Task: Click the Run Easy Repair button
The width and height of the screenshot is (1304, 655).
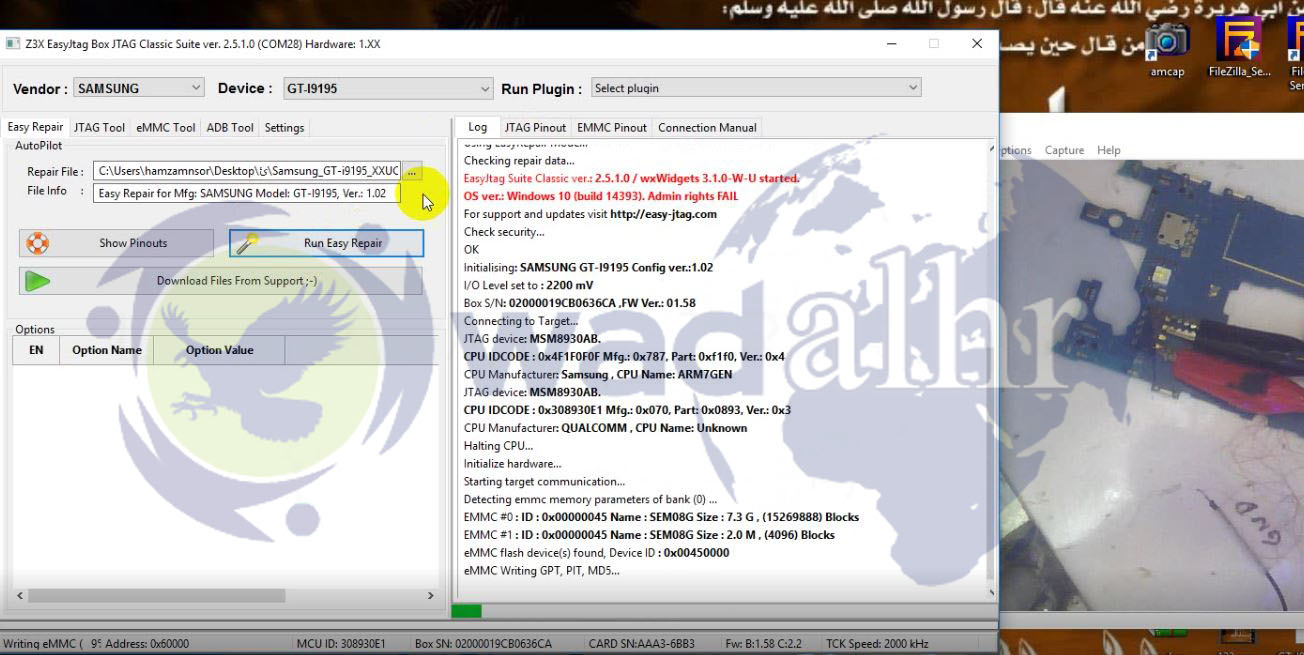Action: click(326, 243)
